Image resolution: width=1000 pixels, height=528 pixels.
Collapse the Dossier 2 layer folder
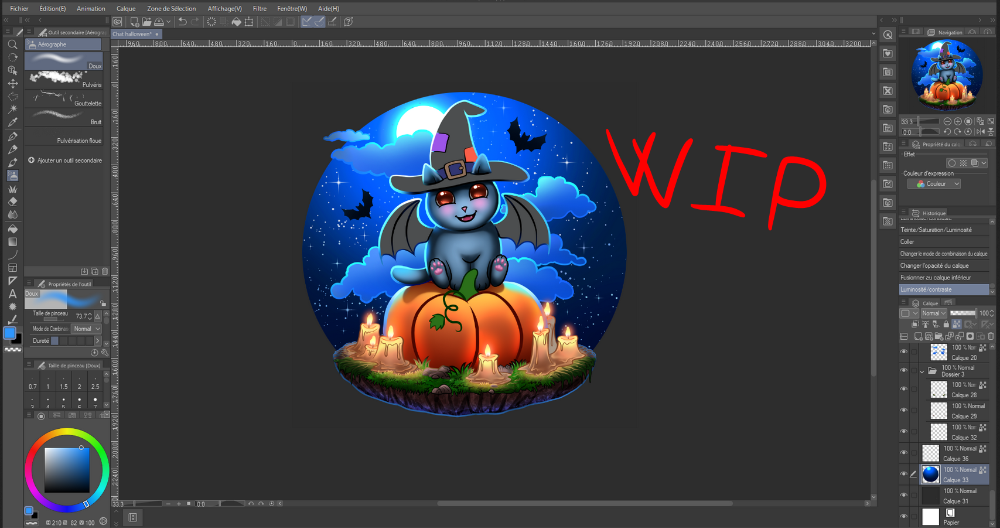[x=922, y=370]
